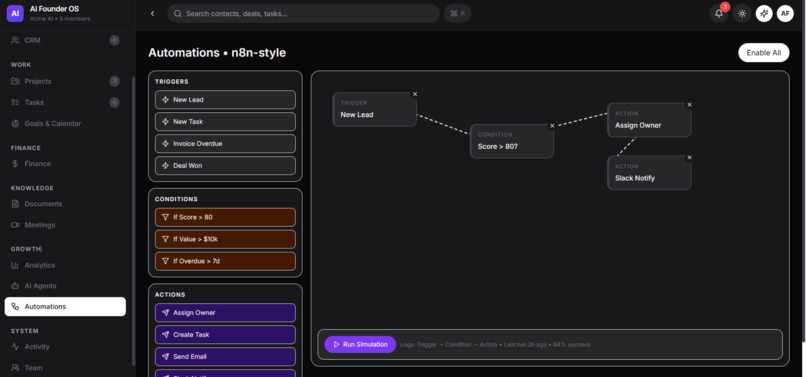The image size is (806, 377).
Task: Open AI Agents in the sidebar
Action: point(65,286)
